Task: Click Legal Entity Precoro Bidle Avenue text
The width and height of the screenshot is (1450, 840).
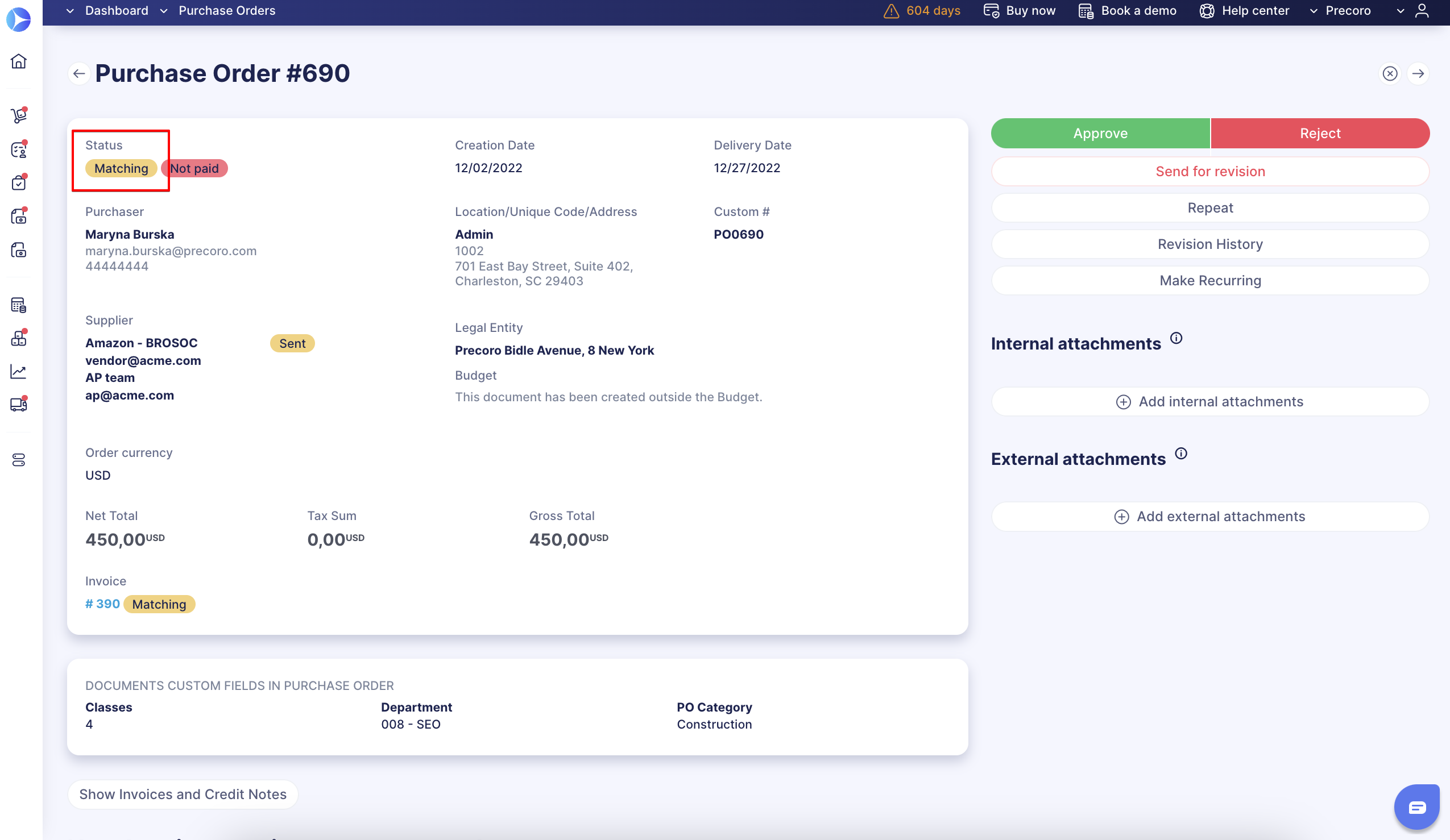Action: tap(554, 351)
